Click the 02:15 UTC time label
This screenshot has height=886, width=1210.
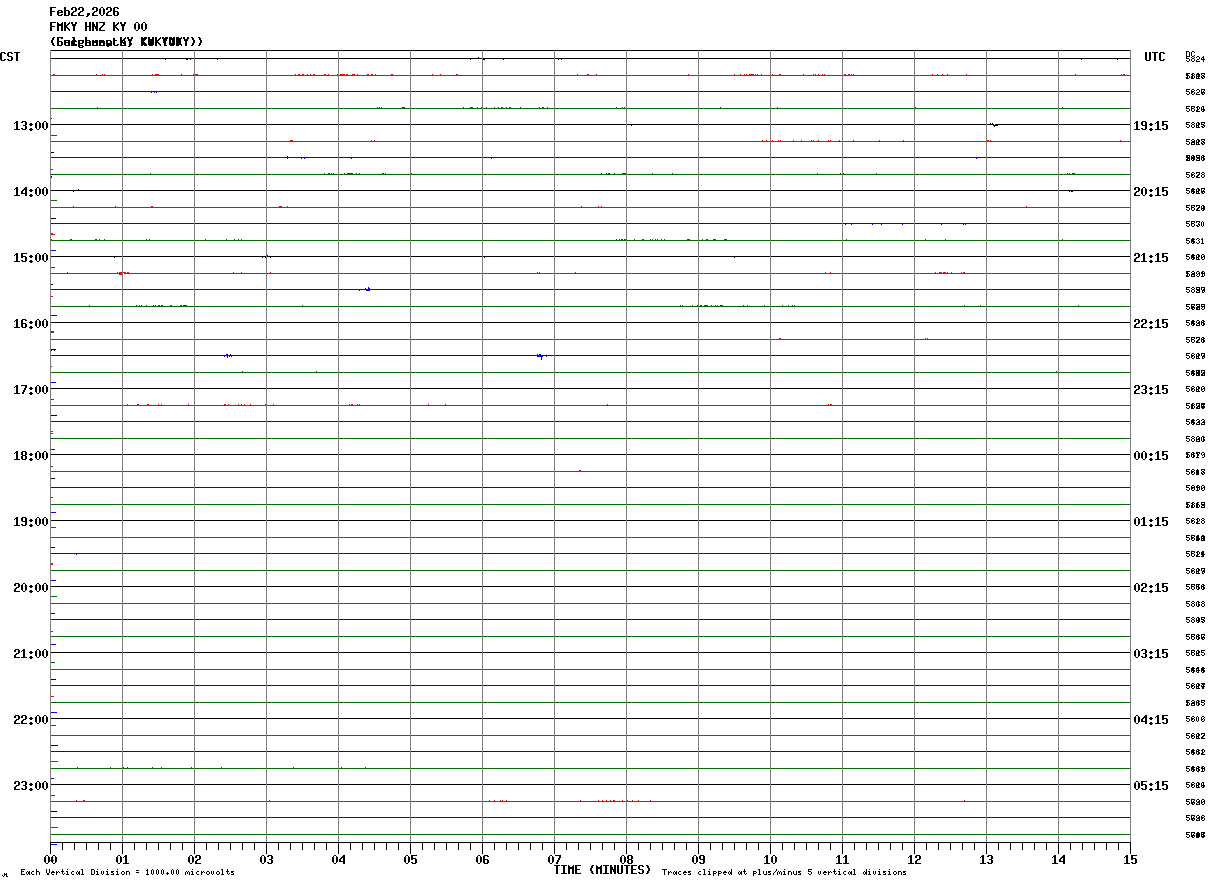coord(1151,588)
